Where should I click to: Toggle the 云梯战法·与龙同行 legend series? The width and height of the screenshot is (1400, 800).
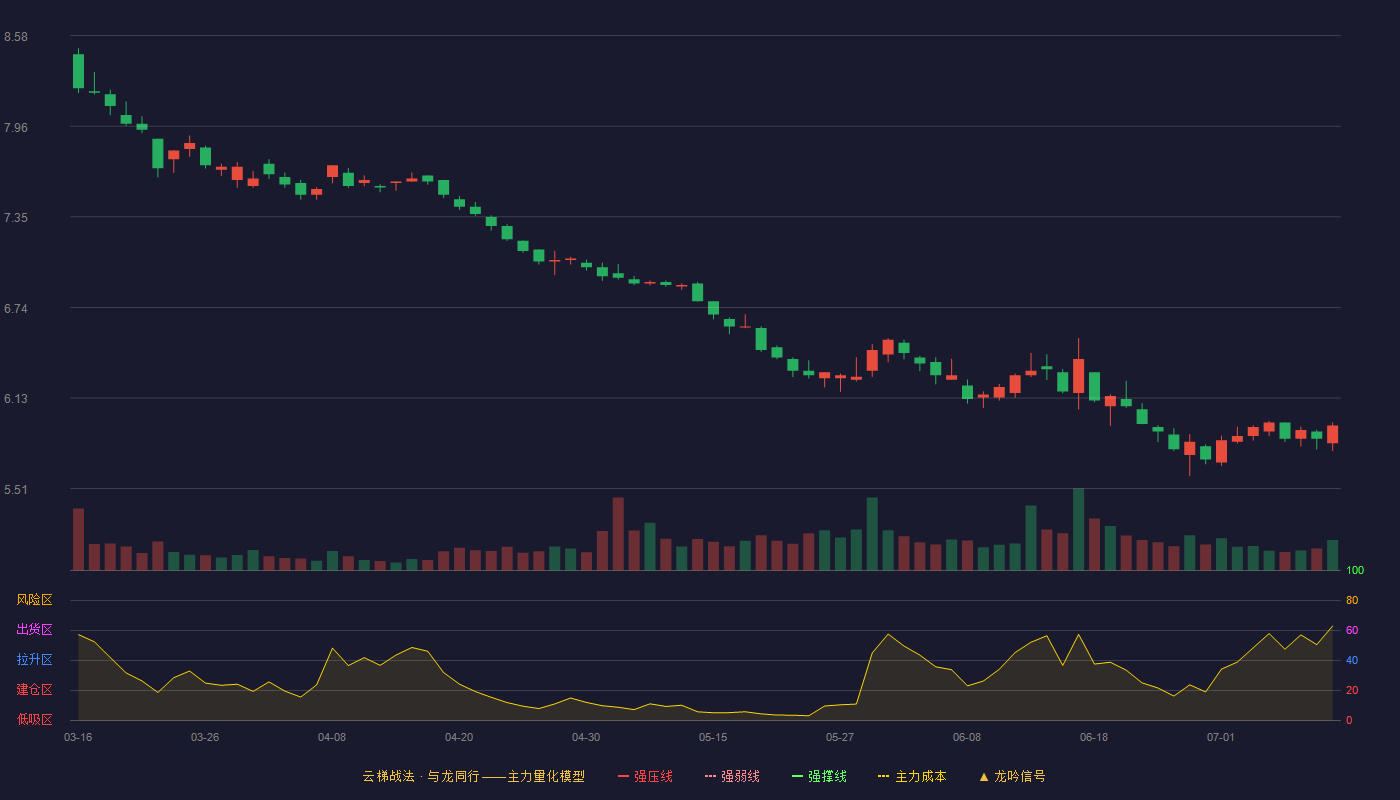[x=474, y=776]
